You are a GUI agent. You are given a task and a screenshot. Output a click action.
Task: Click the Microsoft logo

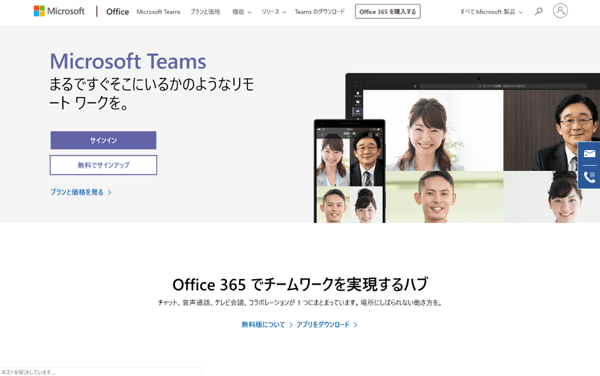[x=59, y=11]
